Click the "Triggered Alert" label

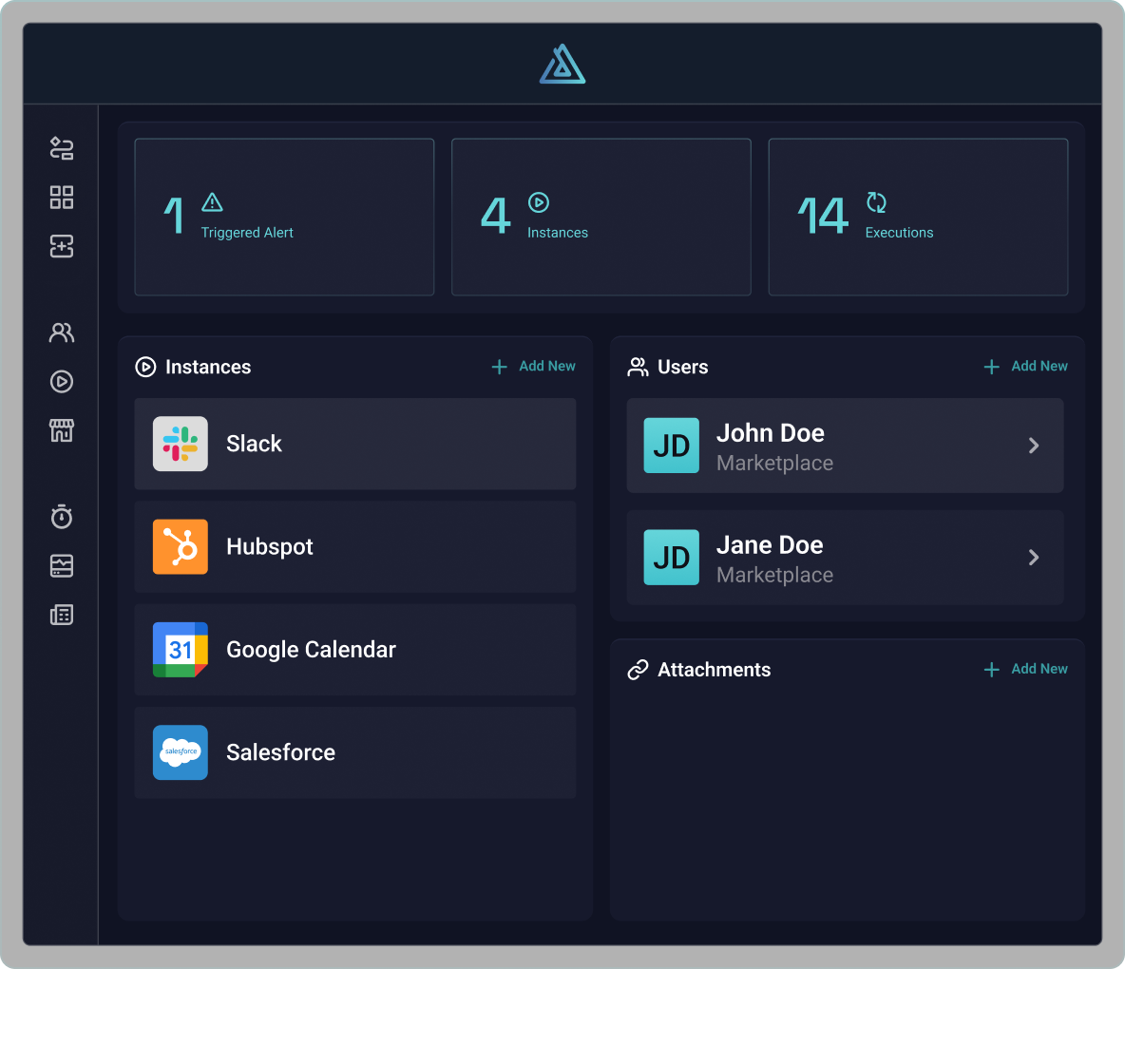247,233
